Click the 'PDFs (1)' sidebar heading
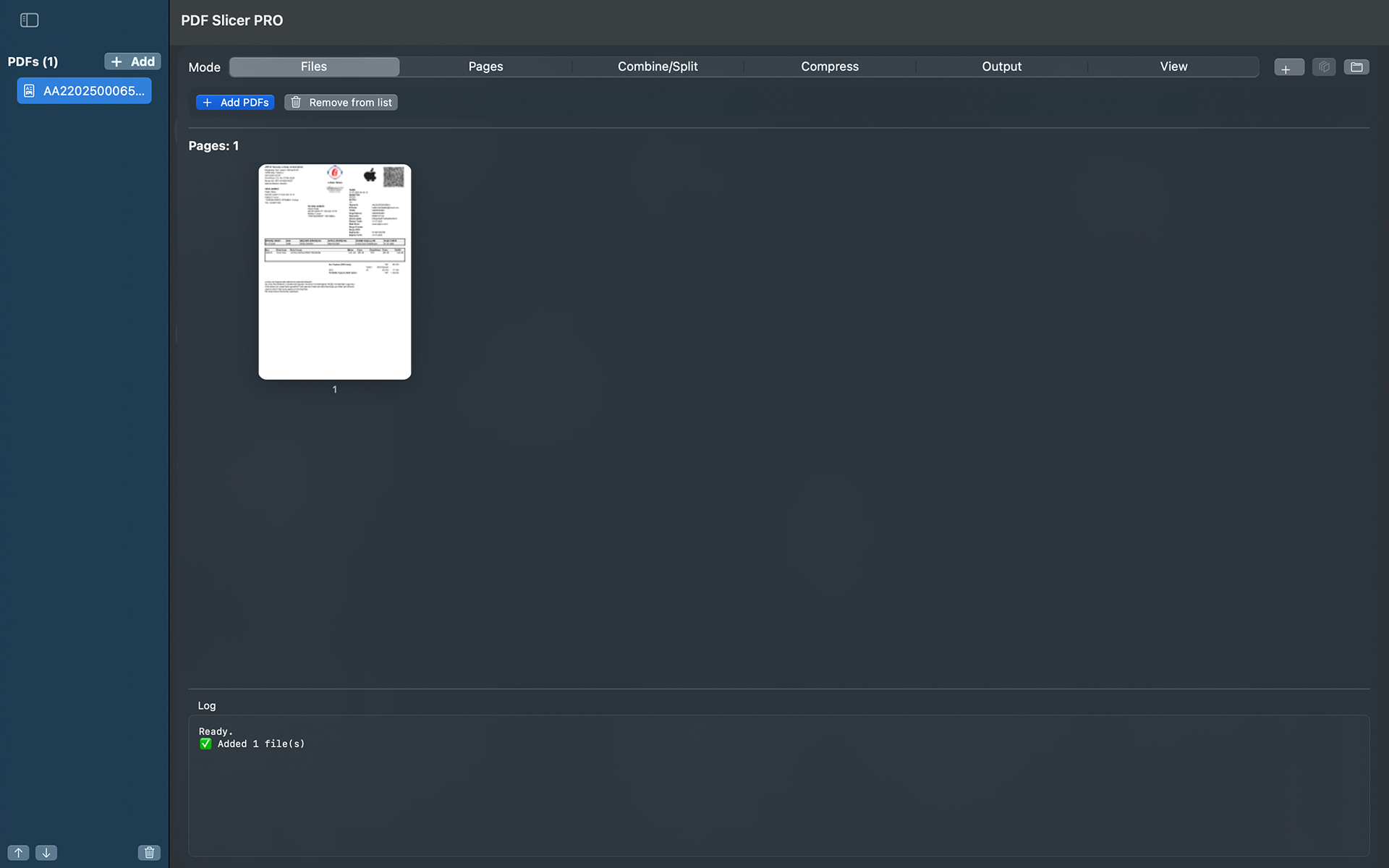1389x868 pixels. tap(33, 61)
